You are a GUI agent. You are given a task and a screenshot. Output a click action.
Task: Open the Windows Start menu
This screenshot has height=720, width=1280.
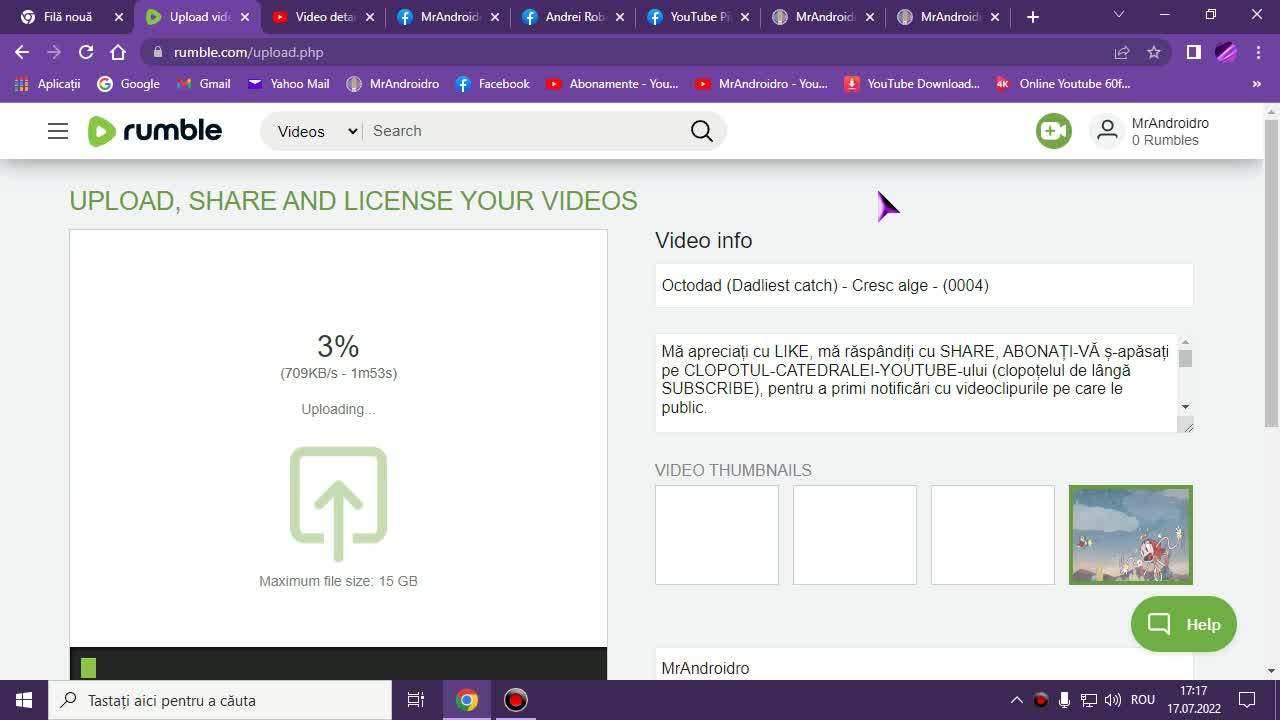pyautogui.click(x=24, y=700)
